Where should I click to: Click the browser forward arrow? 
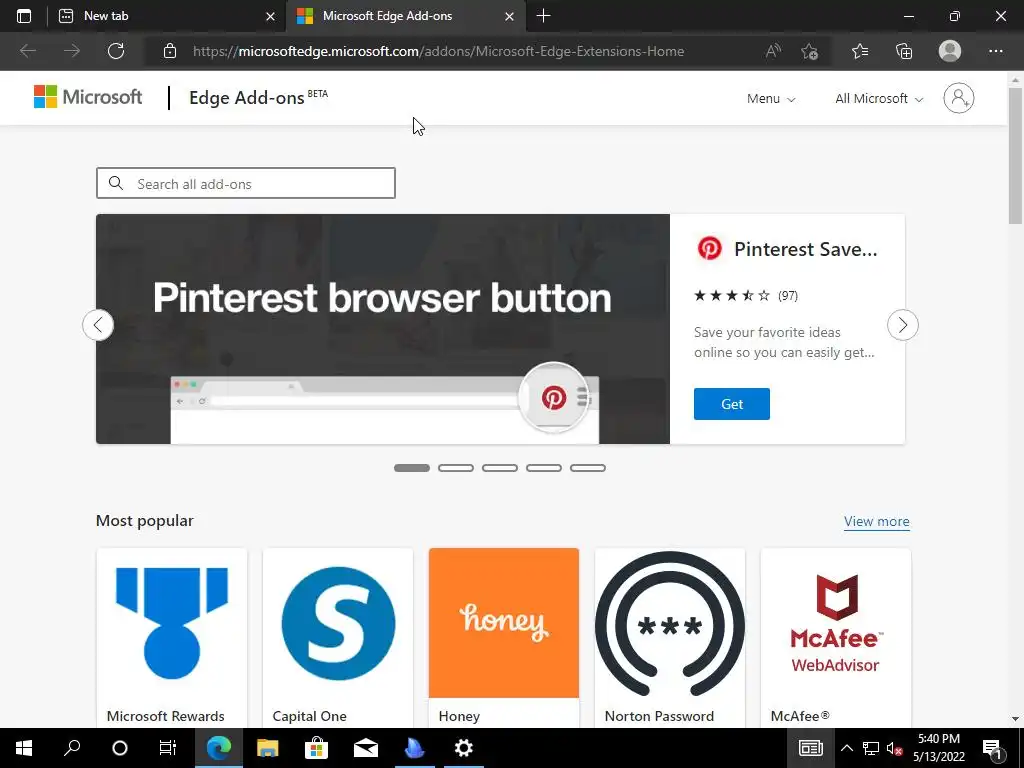click(72, 51)
